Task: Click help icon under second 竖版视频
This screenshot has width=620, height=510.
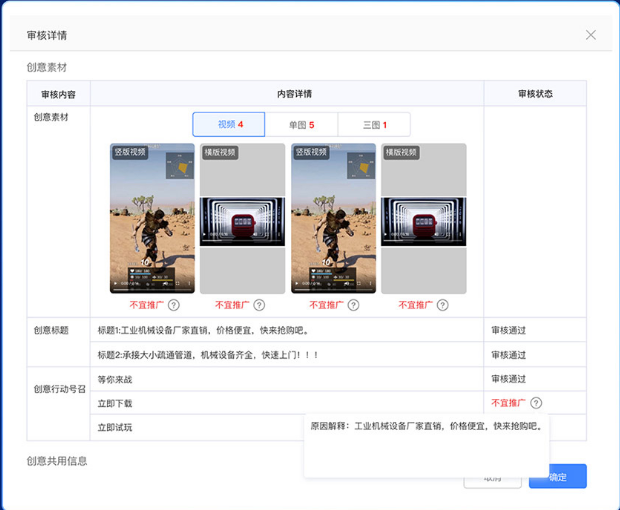Action: (354, 305)
